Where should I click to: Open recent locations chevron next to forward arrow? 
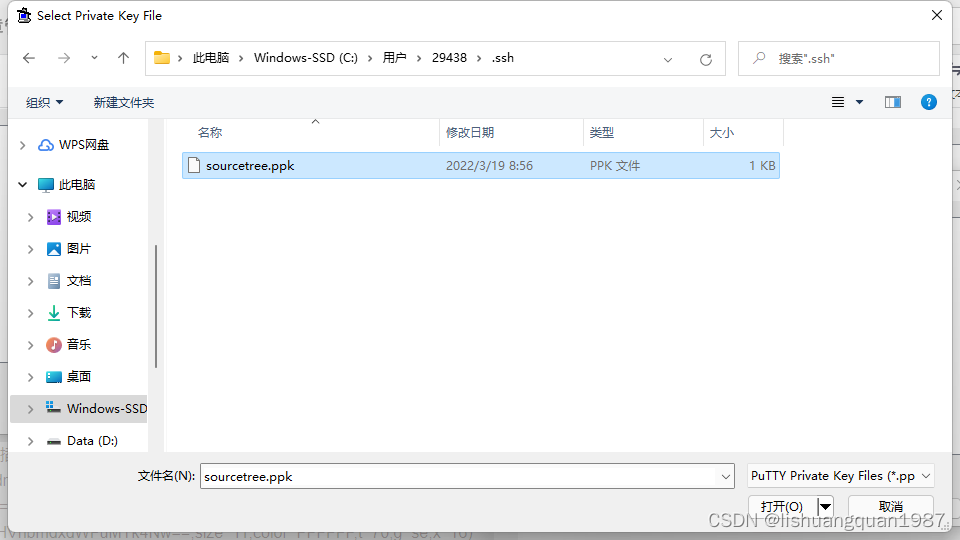click(x=94, y=58)
